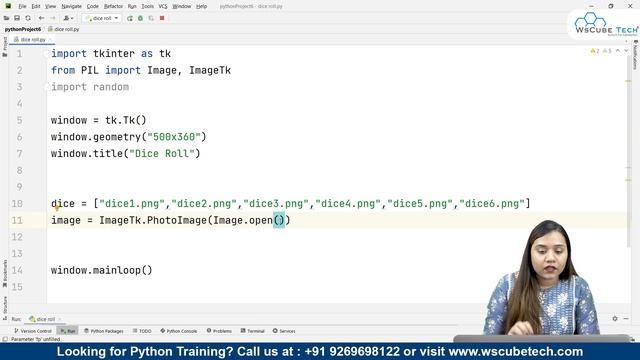This screenshot has width=640, height=360.
Task: Click the intention bulb on line 10
Action: (x=57, y=208)
